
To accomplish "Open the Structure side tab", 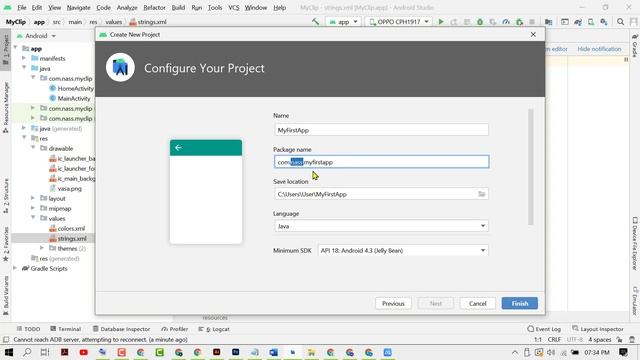I will pyautogui.click(x=6, y=196).
